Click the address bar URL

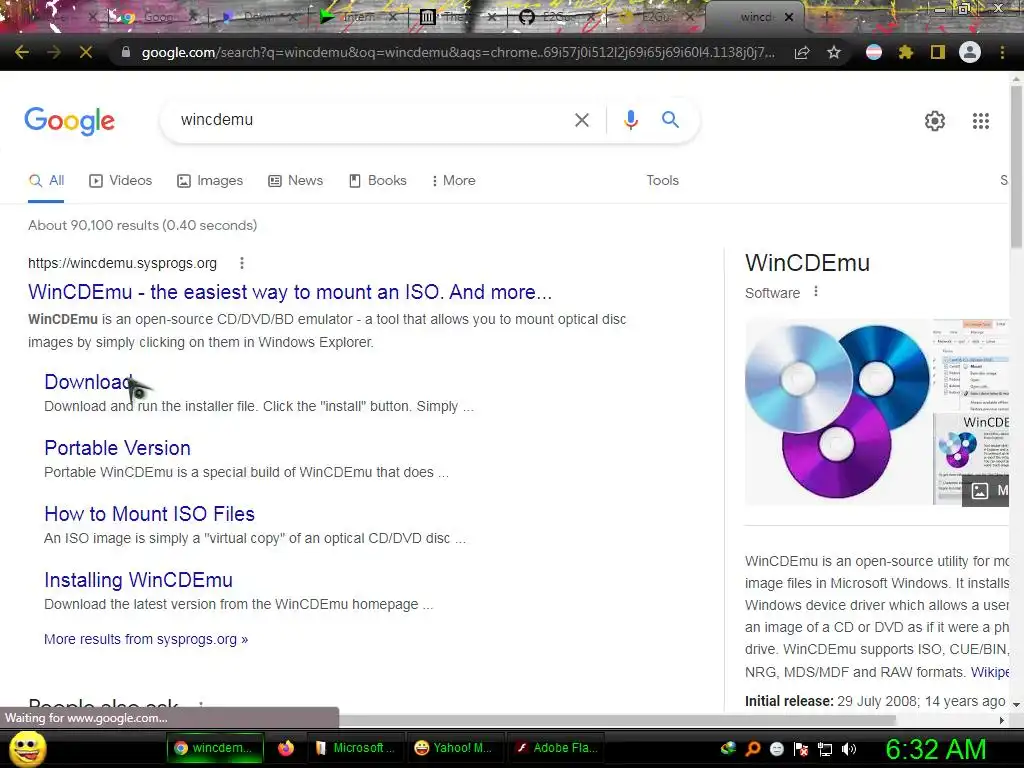[x=458, y=53]
